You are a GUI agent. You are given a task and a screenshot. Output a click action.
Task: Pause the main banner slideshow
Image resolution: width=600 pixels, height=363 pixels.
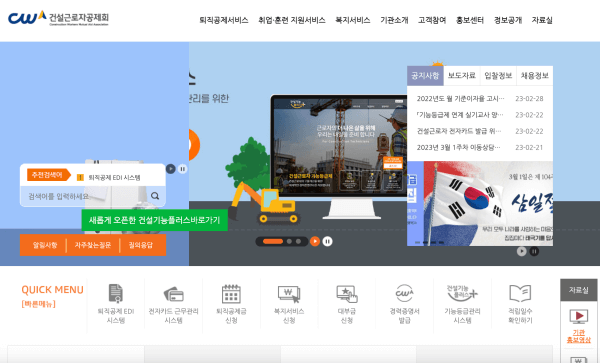[327, 241]
